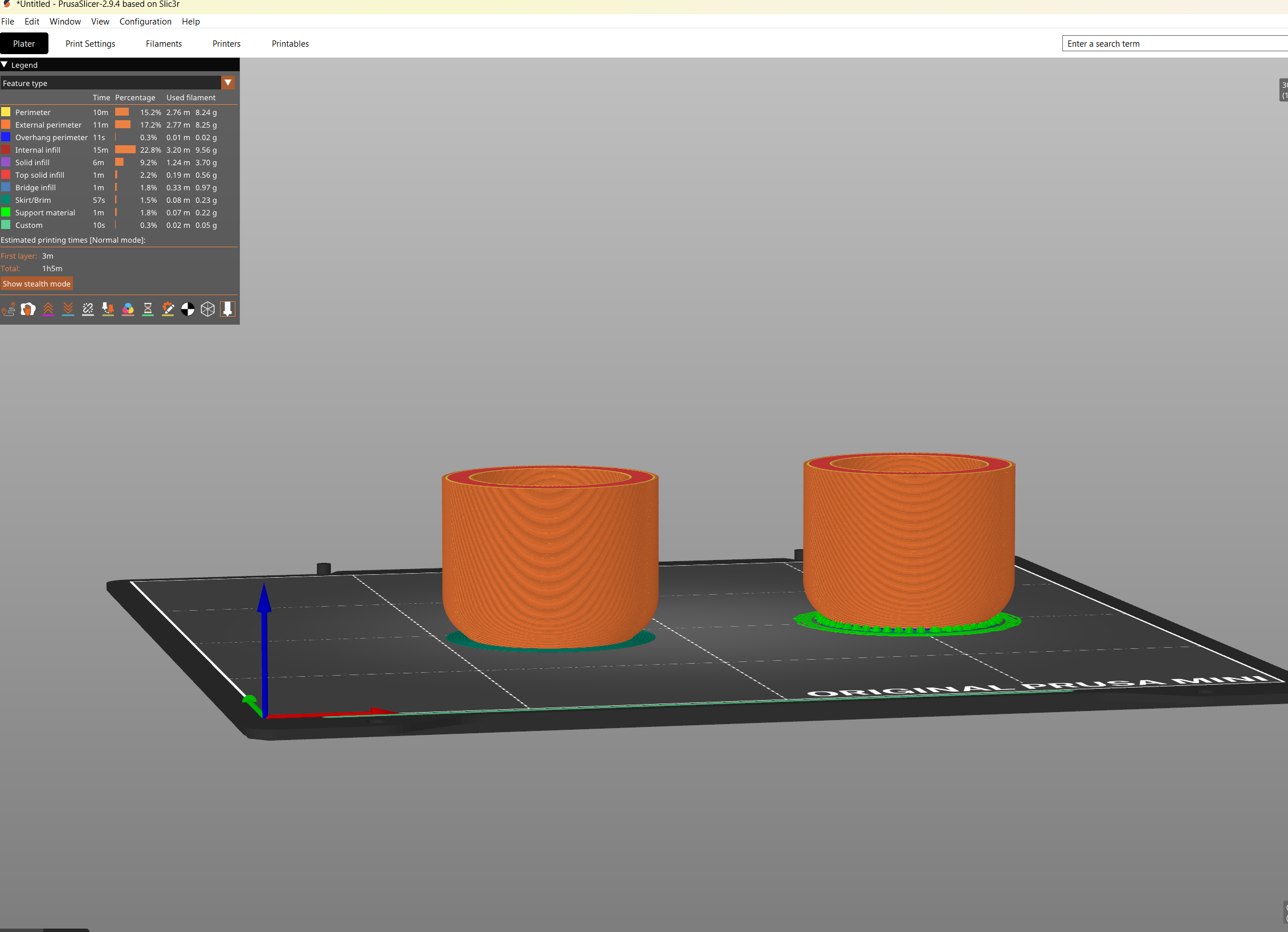The width and height of the screenshot is (1288, 932).
Task: Open the Feature type dropdown
Action: pyautogui.click(x=228, y=83)
